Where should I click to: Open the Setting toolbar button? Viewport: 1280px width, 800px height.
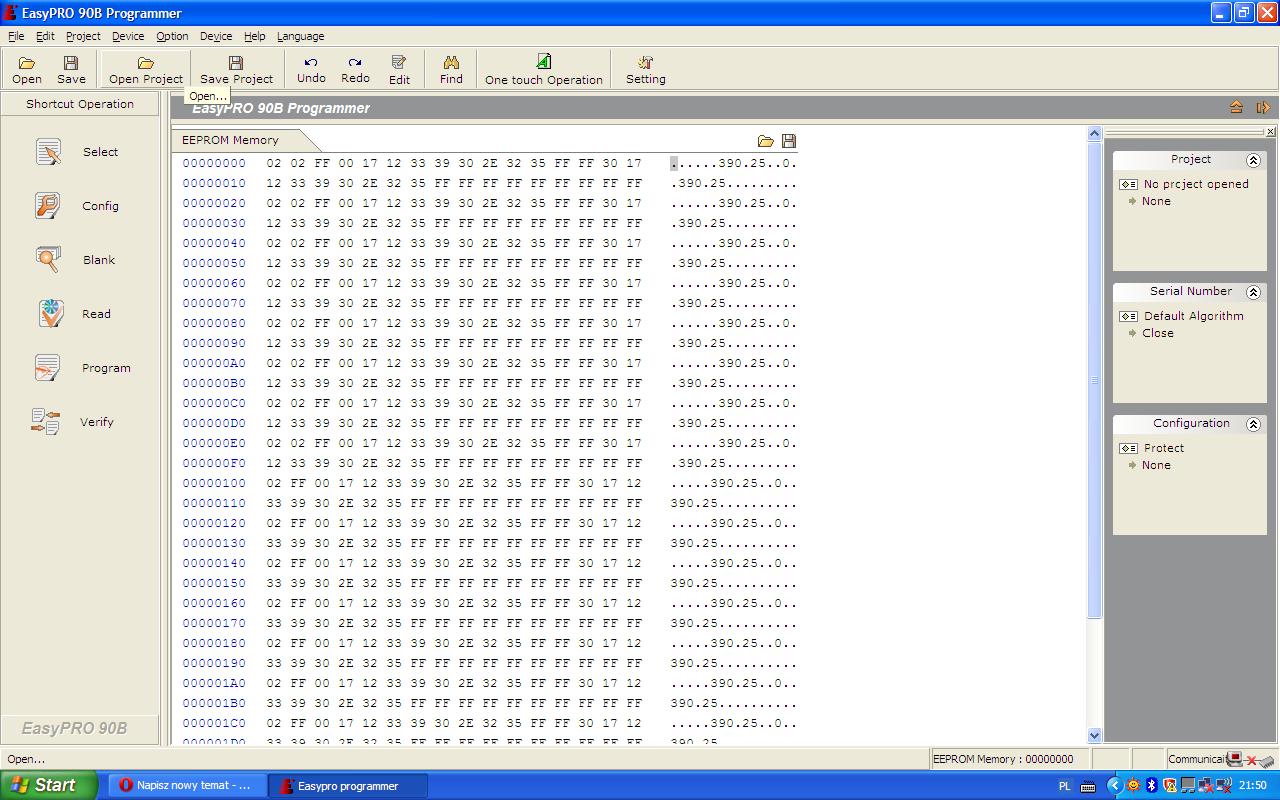click(646, 69)
